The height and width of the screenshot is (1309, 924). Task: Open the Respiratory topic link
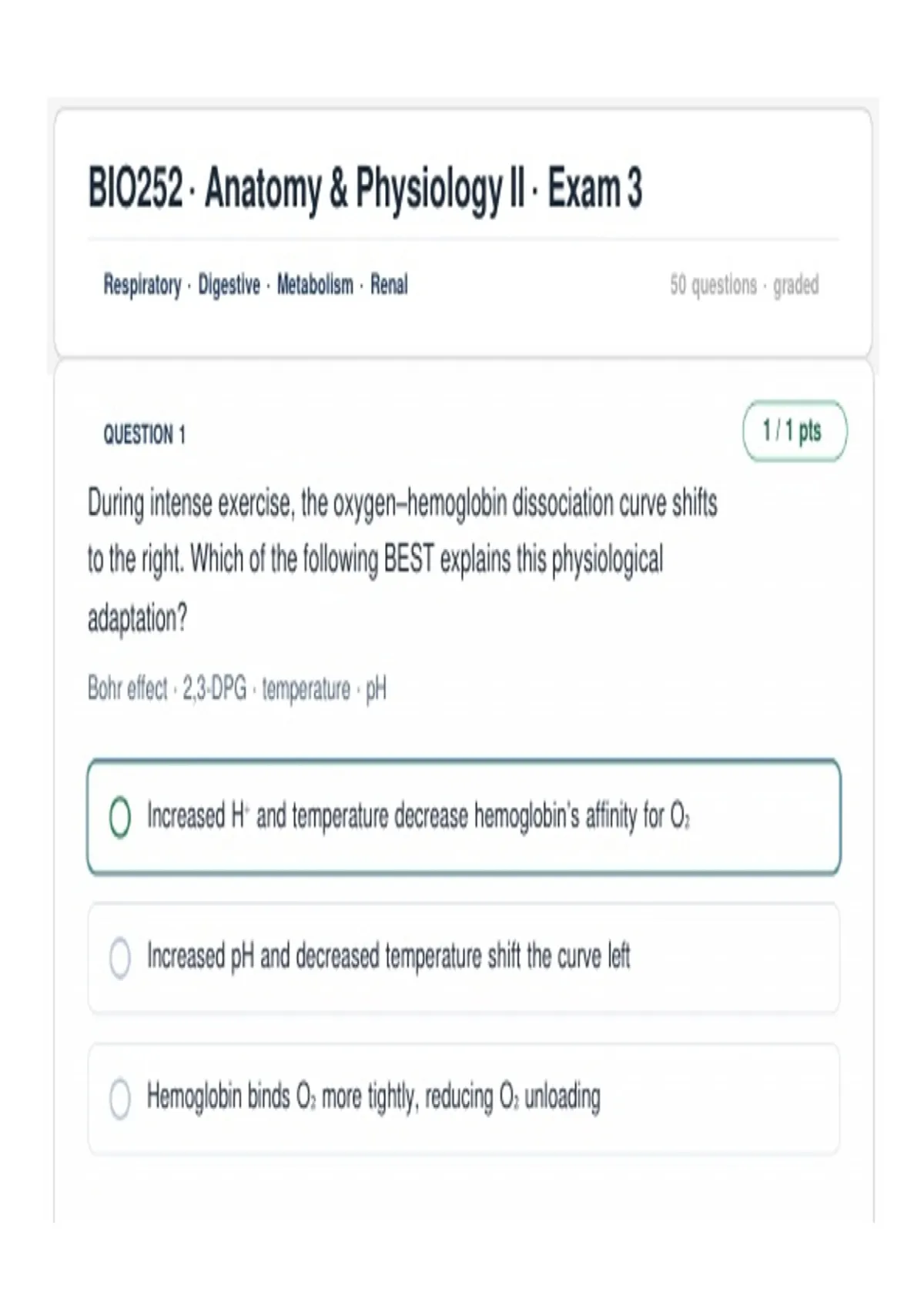click(x=142, y=286)
